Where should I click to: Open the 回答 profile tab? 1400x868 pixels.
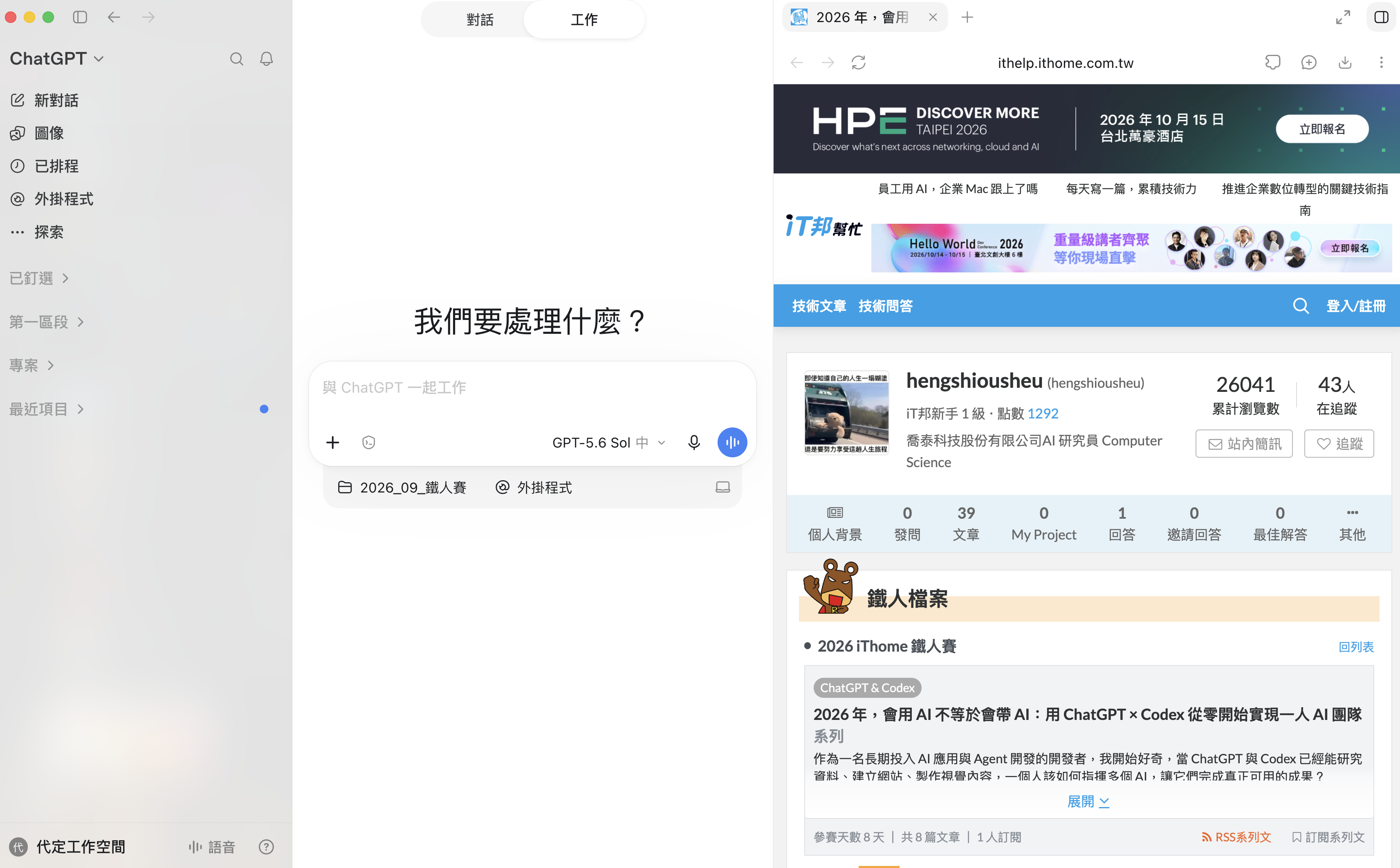point(1122,524)
